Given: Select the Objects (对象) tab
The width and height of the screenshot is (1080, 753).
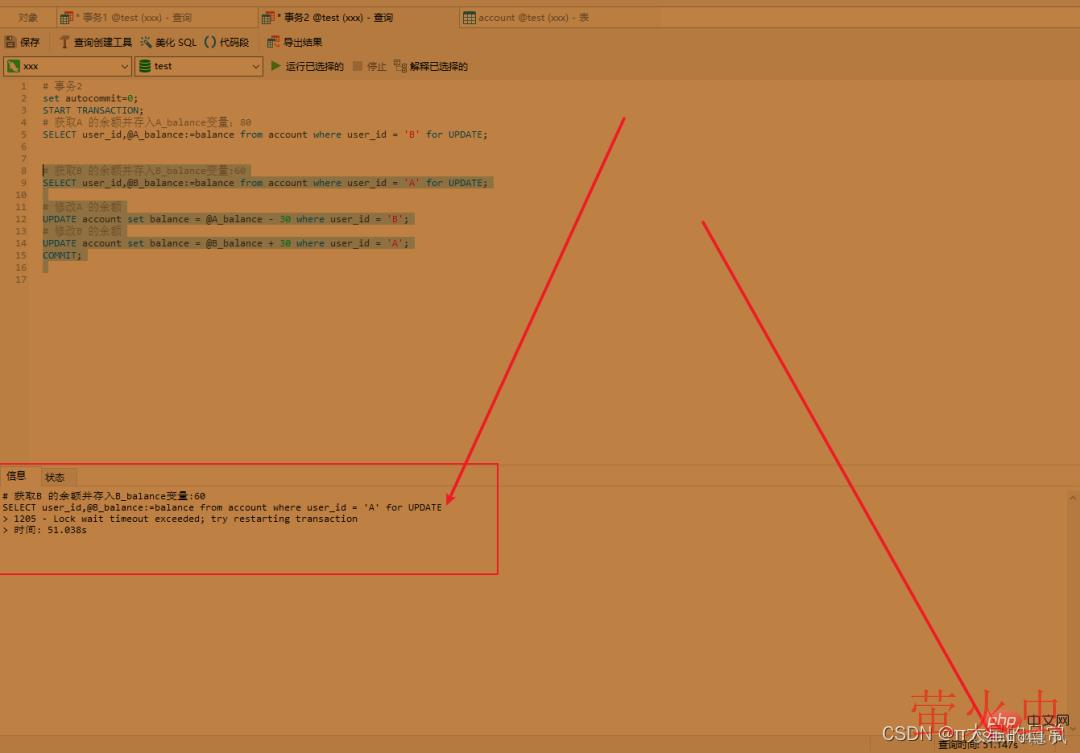Looking at the screenshot, I should [28, 18].
